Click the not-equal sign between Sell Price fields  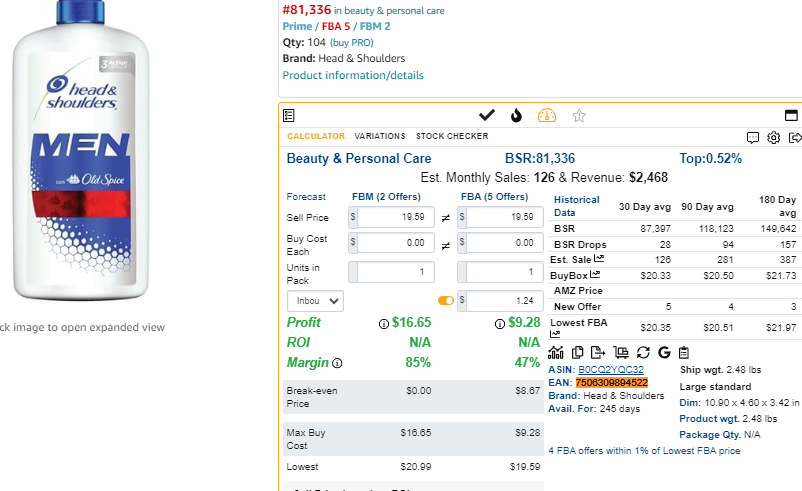click(445, 218)
